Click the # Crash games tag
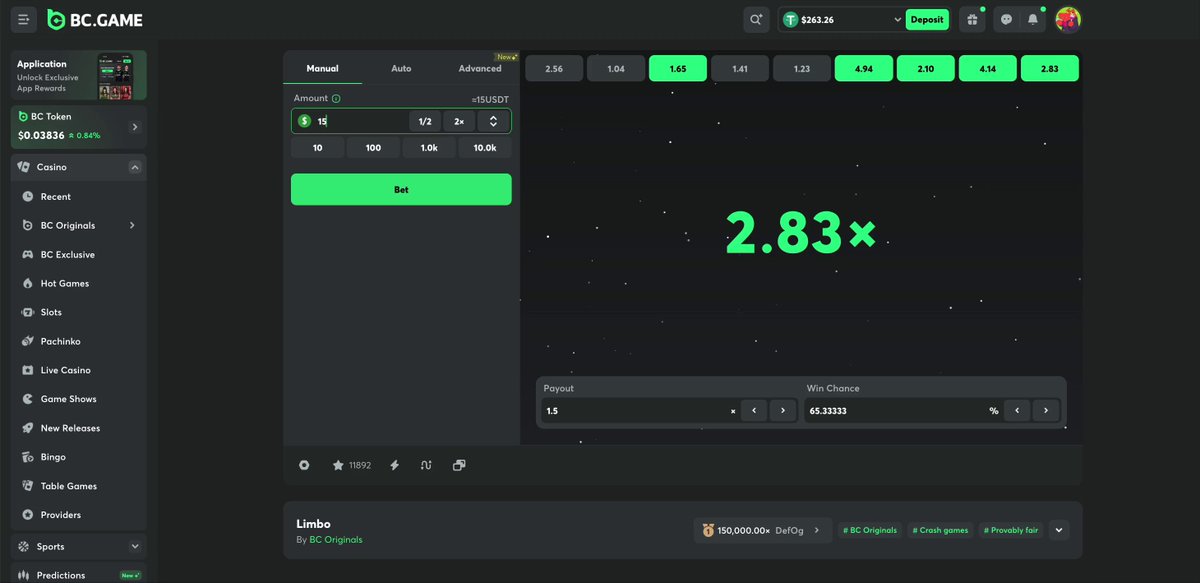Viewport: 1200px width, 583px height. (940, 530)
